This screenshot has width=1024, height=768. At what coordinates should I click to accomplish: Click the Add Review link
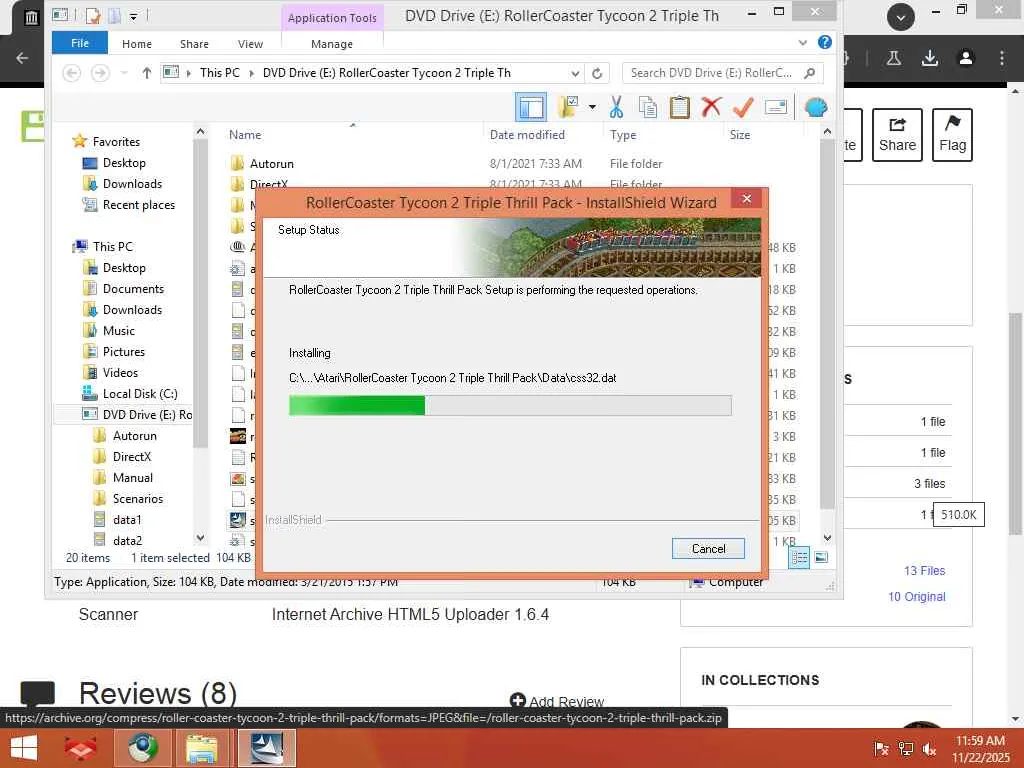click(557, 701)
